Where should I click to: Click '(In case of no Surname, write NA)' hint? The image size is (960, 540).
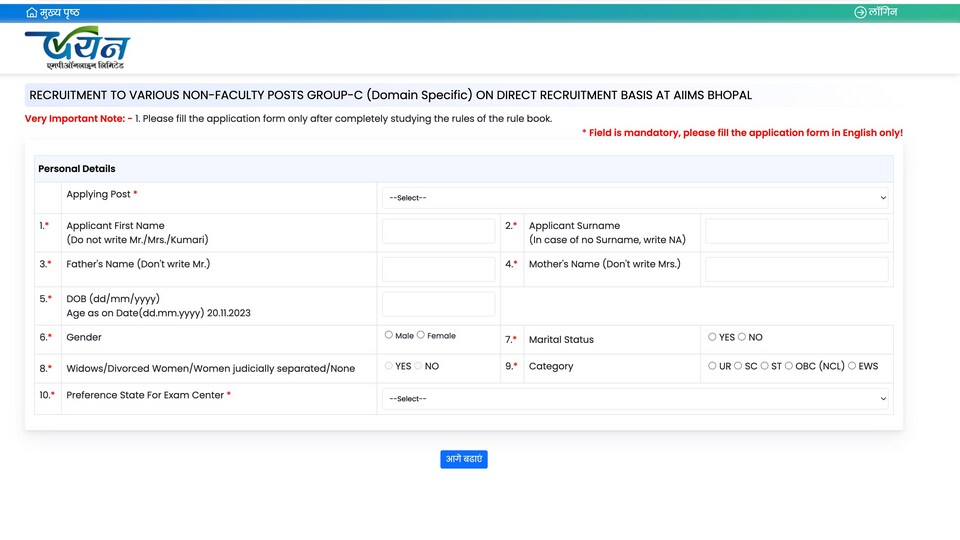tap(607, 240)
